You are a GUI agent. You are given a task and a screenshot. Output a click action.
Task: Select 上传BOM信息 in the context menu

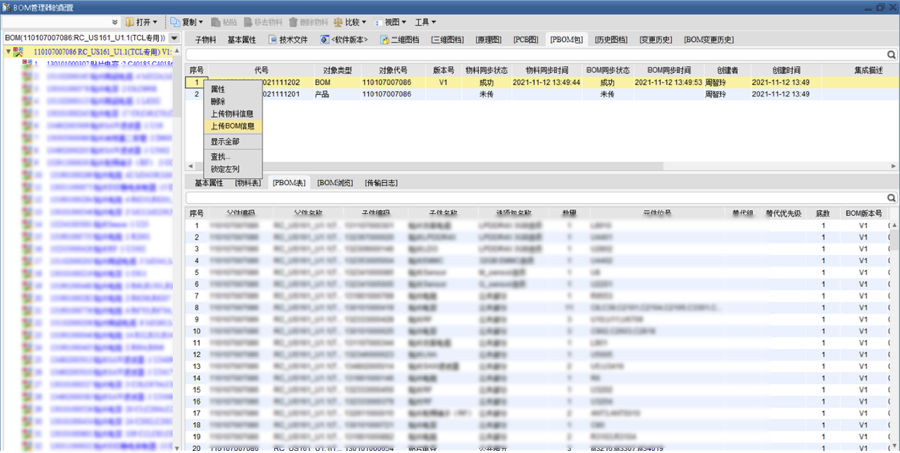point(232,126)
